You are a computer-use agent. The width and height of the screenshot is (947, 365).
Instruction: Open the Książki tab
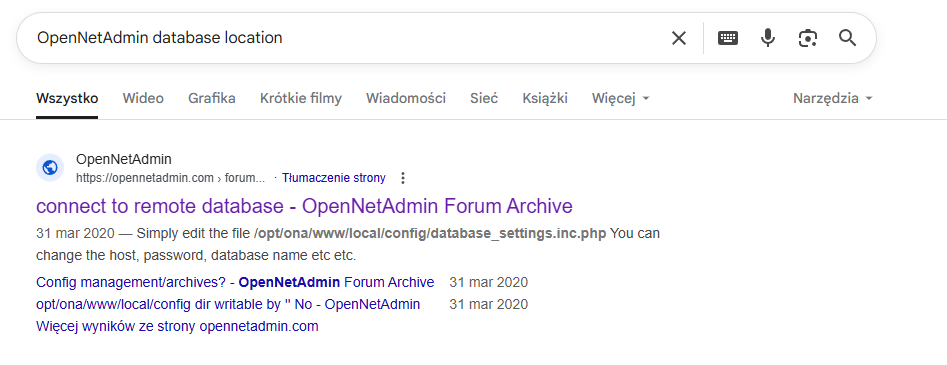545,98
